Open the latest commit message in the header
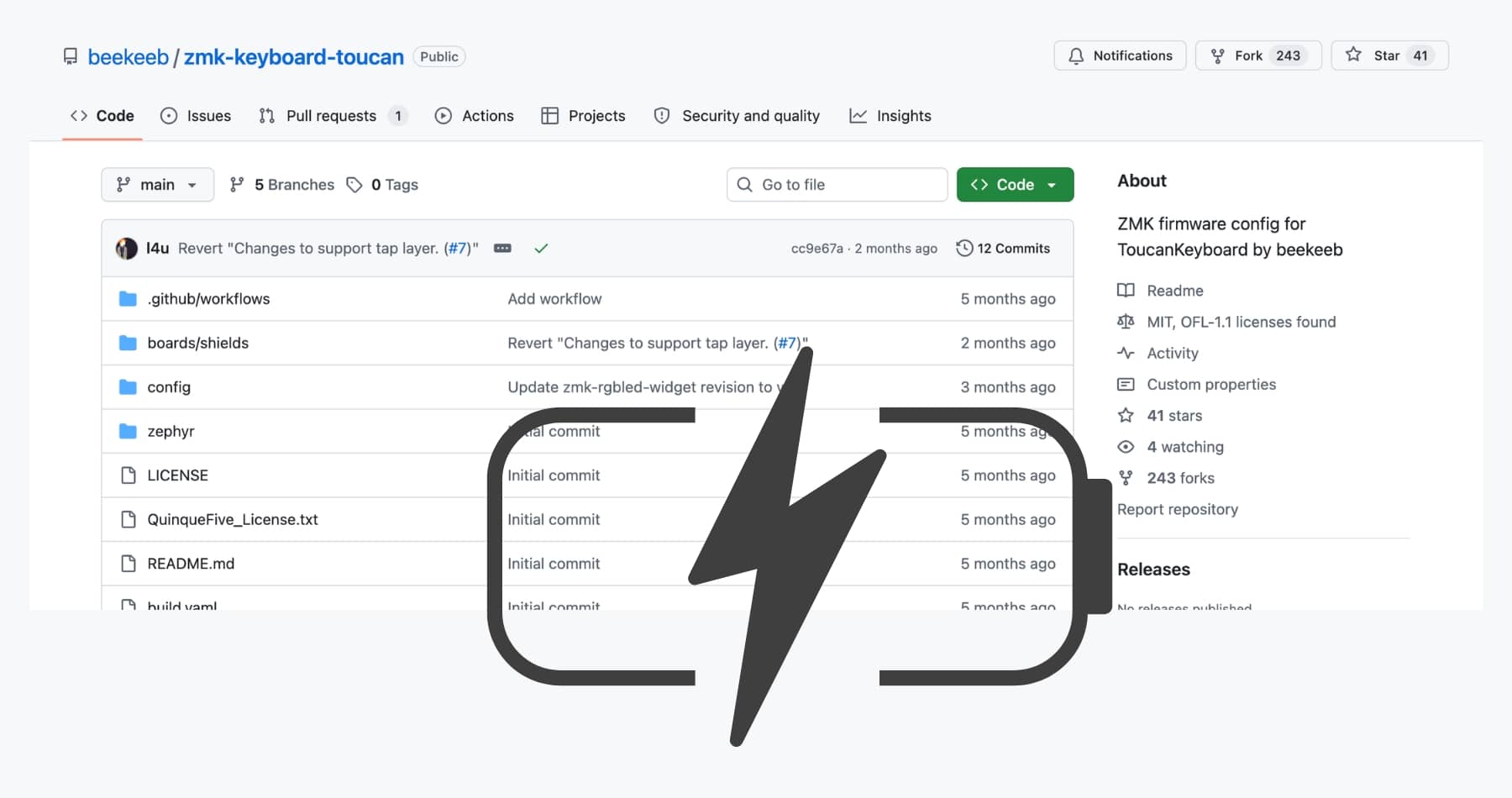 [x=328, y=249]
